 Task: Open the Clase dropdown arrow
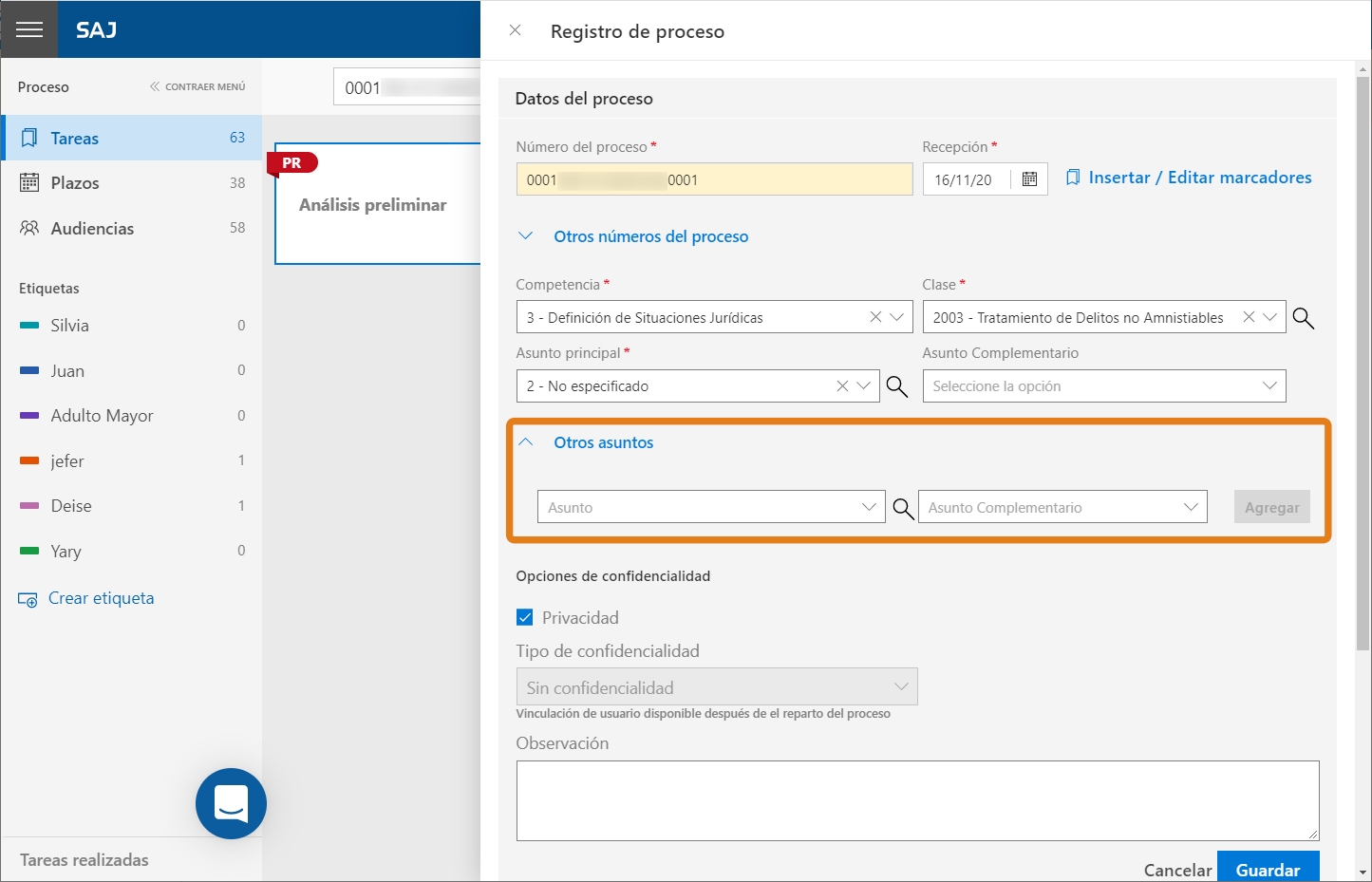point(1269,317)
